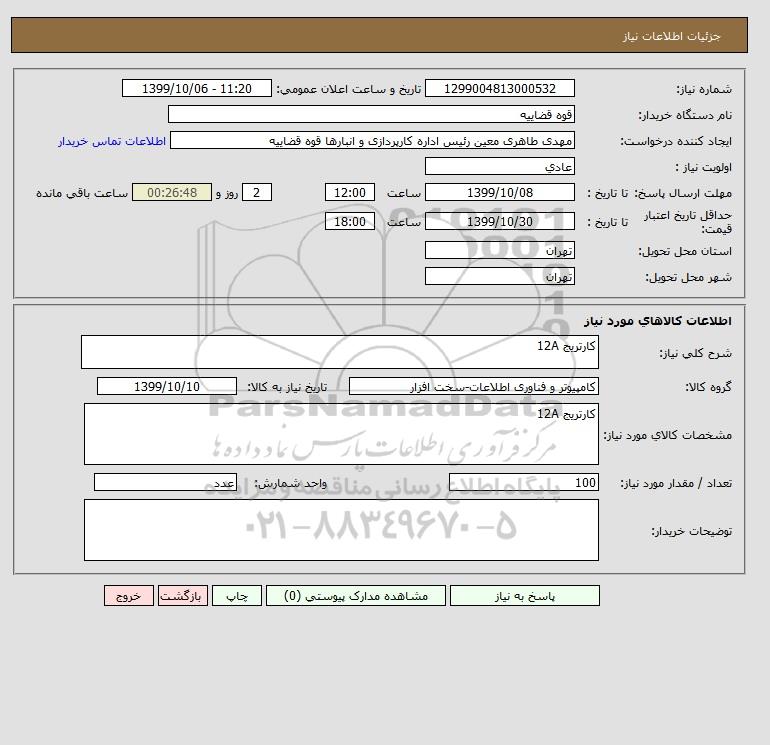
Task: Click the label شهر محل تحویل
Action: (688, 277)
